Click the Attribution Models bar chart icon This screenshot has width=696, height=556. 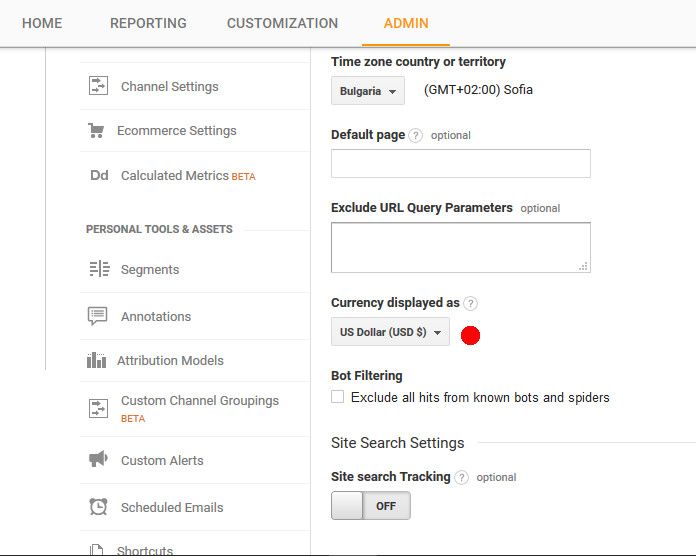click(x=96, y=360)
